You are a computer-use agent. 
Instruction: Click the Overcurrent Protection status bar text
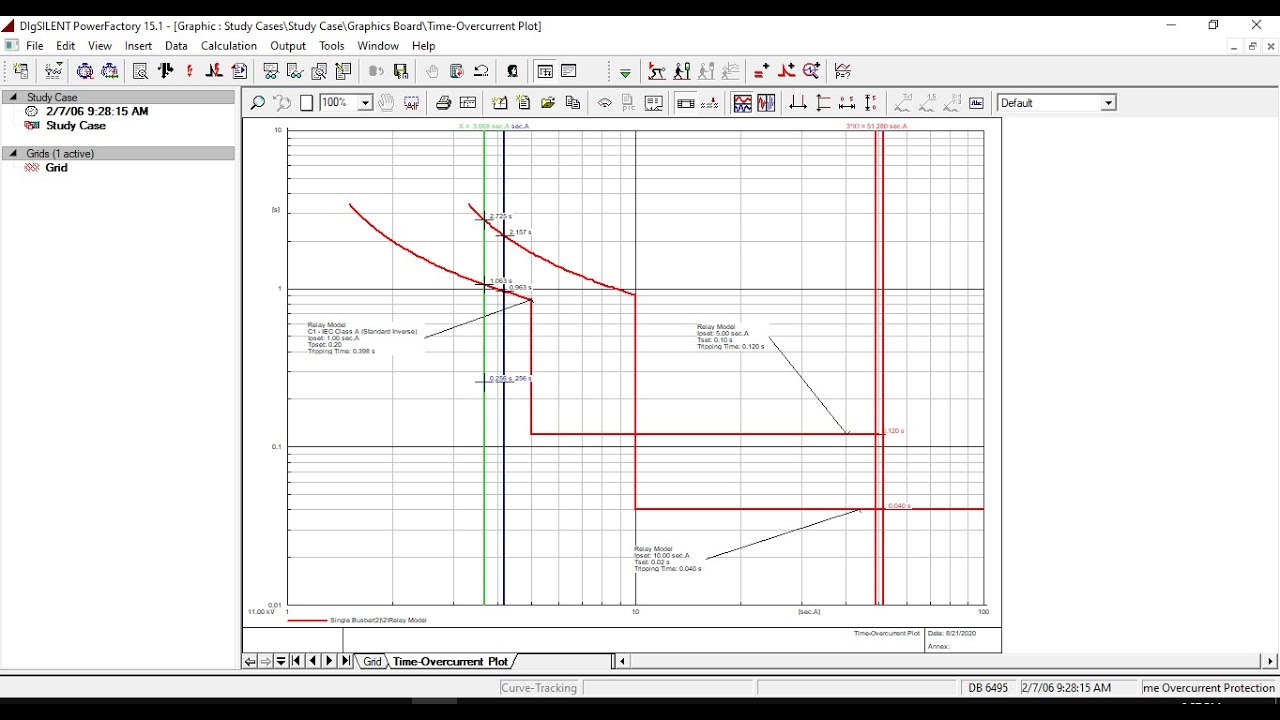point(1209,688)
